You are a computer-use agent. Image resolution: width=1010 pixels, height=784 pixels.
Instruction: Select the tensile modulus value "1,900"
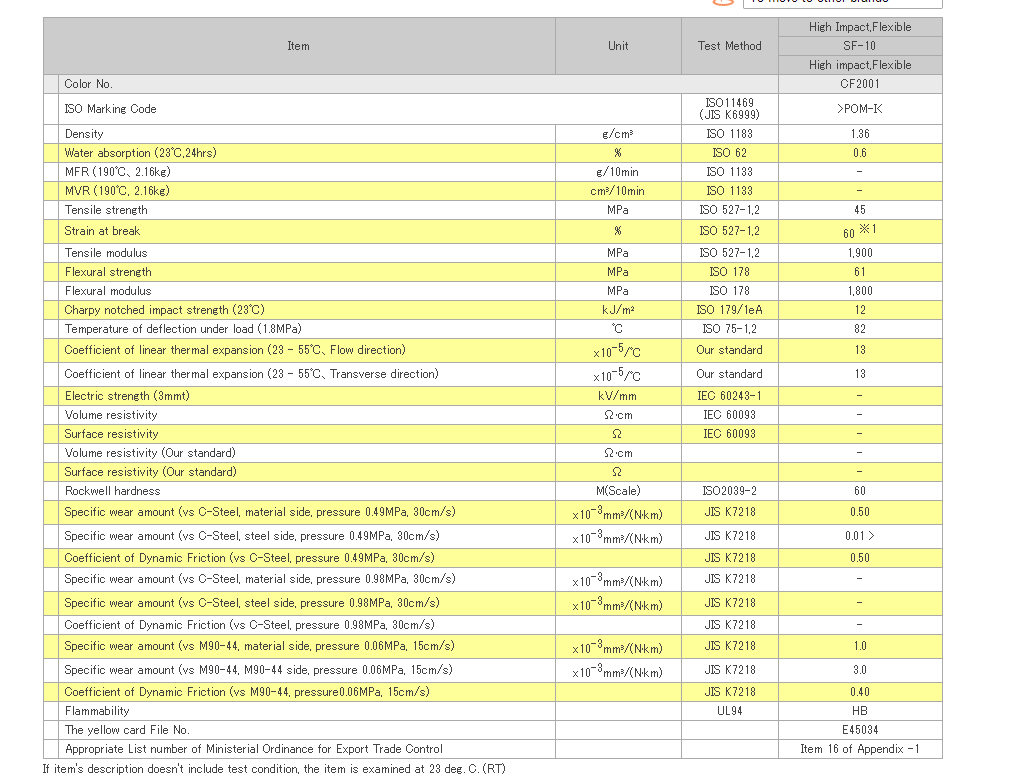[x=860, y=253]
